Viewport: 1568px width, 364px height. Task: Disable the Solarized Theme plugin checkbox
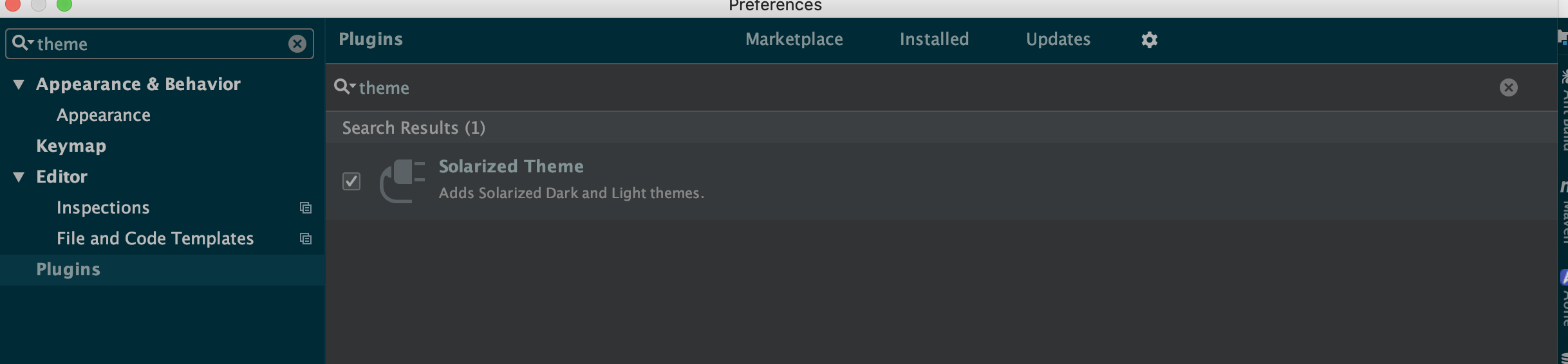pyautogui.click(x=351, y=181)
